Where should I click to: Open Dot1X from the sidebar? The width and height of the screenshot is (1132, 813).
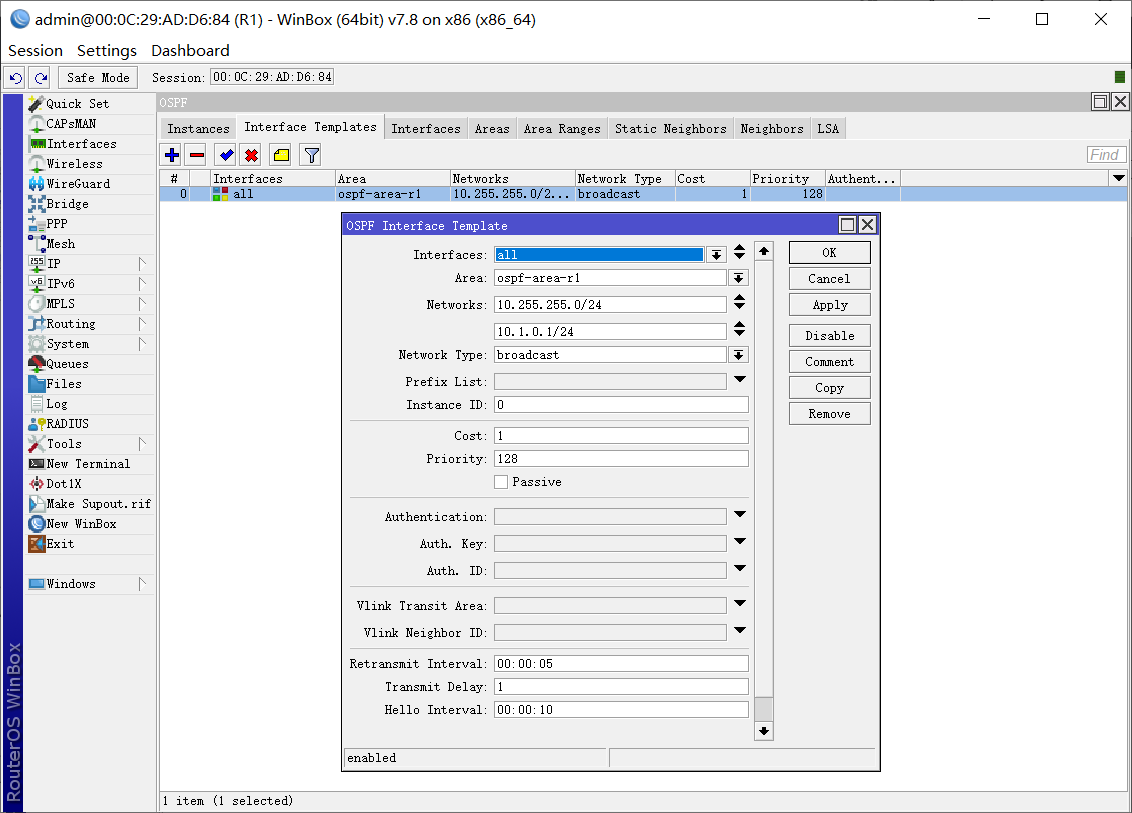[x=91, y=484]
